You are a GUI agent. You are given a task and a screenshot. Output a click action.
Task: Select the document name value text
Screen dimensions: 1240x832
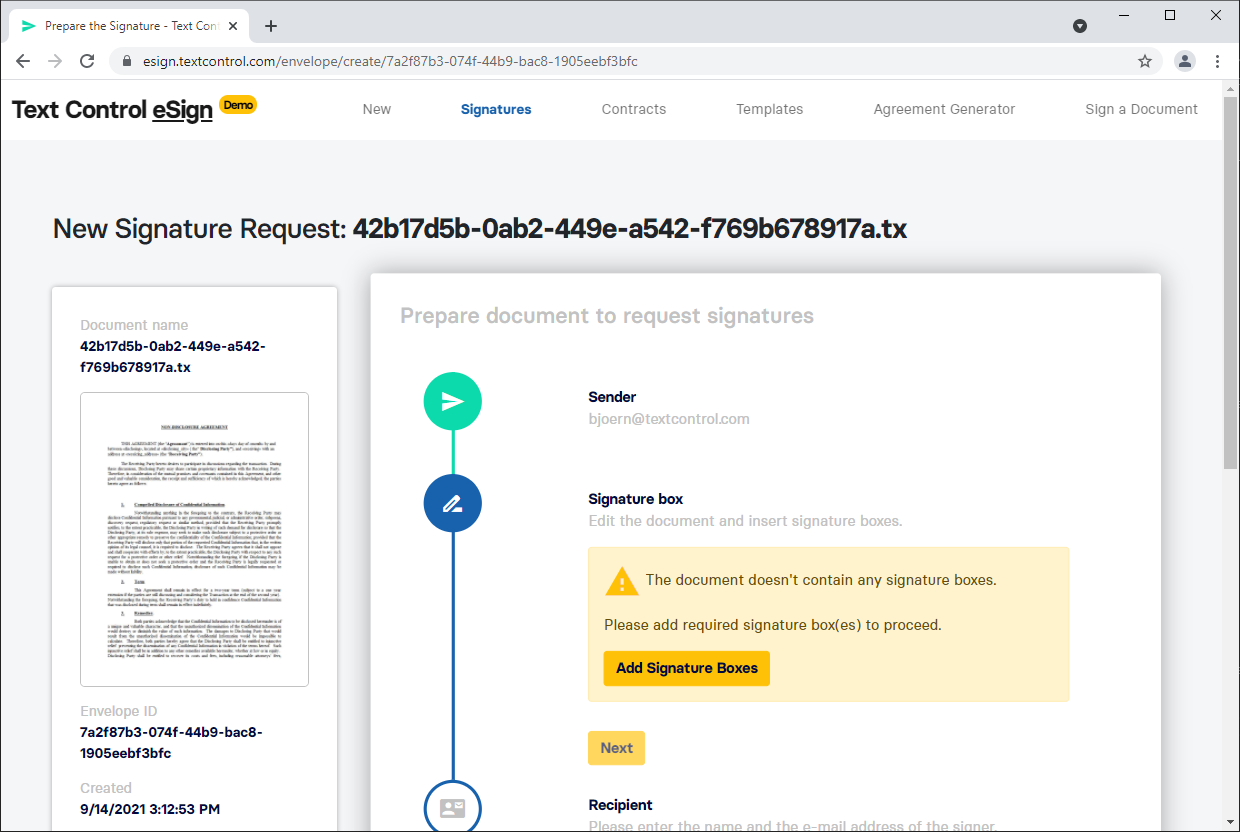(x=173, y=357)
